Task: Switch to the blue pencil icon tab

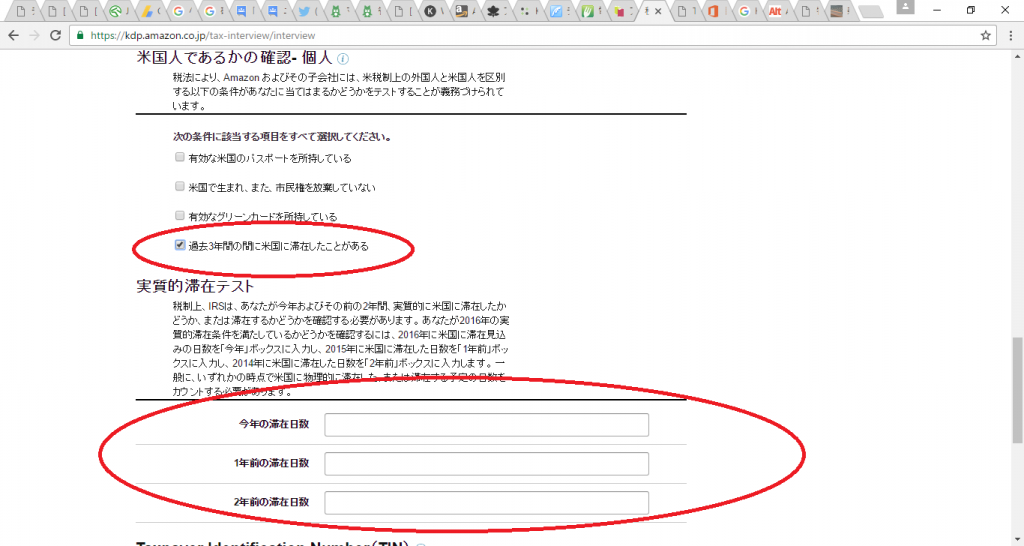Action: pyautogui.click(x=560, y=11)
